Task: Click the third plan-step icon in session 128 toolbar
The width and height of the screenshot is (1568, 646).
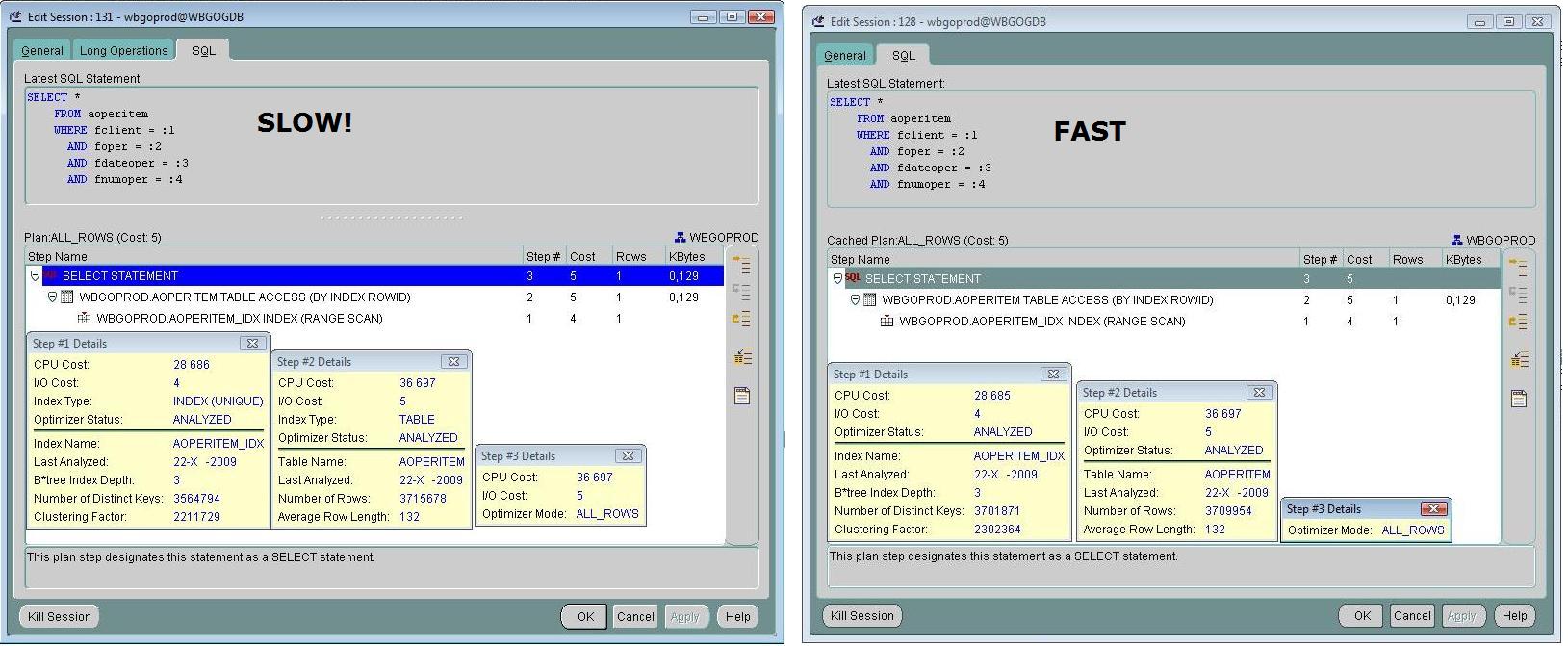Action: (1518, 322)
